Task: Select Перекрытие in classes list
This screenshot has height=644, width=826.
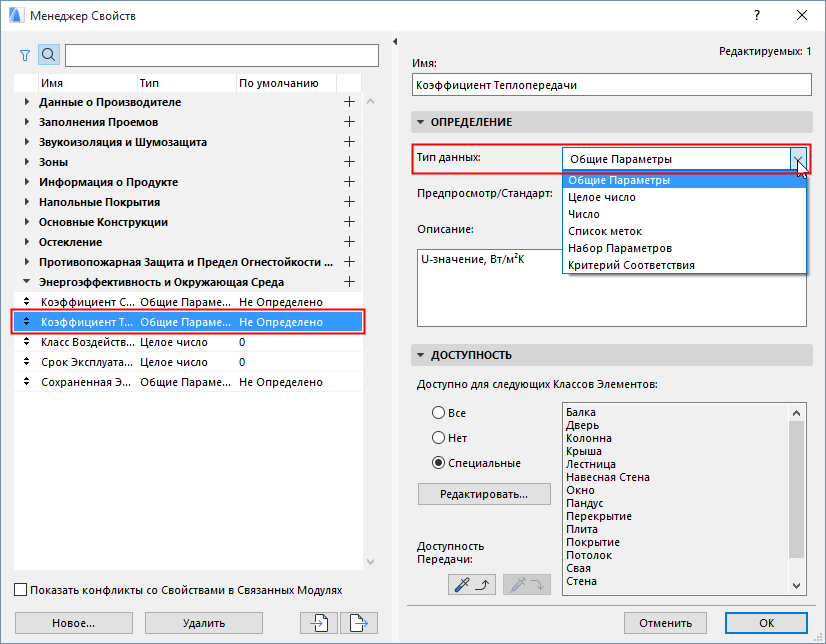Action: 598,516
